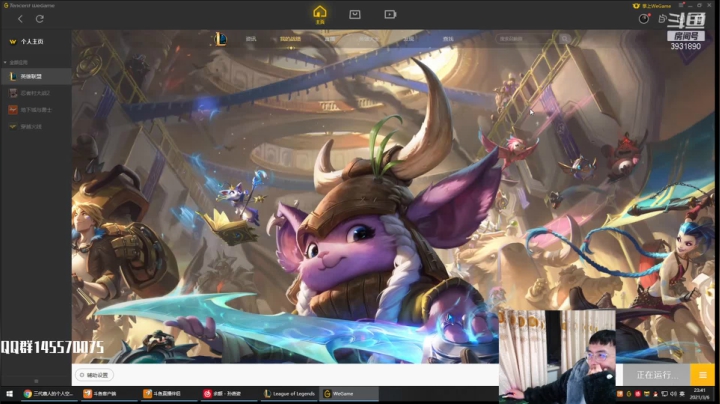This screenshot has width=720, height=404.
Task: Reload the page with refresh icon
Action: pyautogui.click(x=40, y=19)
